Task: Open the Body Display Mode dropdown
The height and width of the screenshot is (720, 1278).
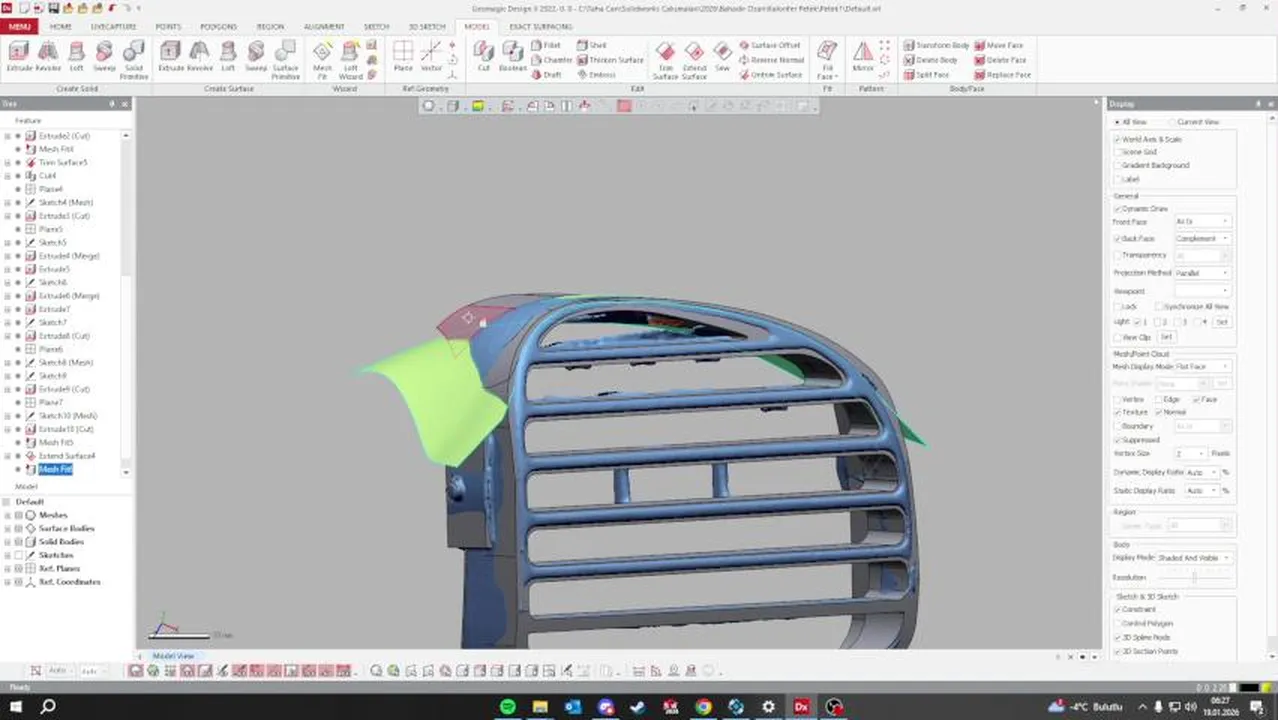Action: coord(1195,558)
